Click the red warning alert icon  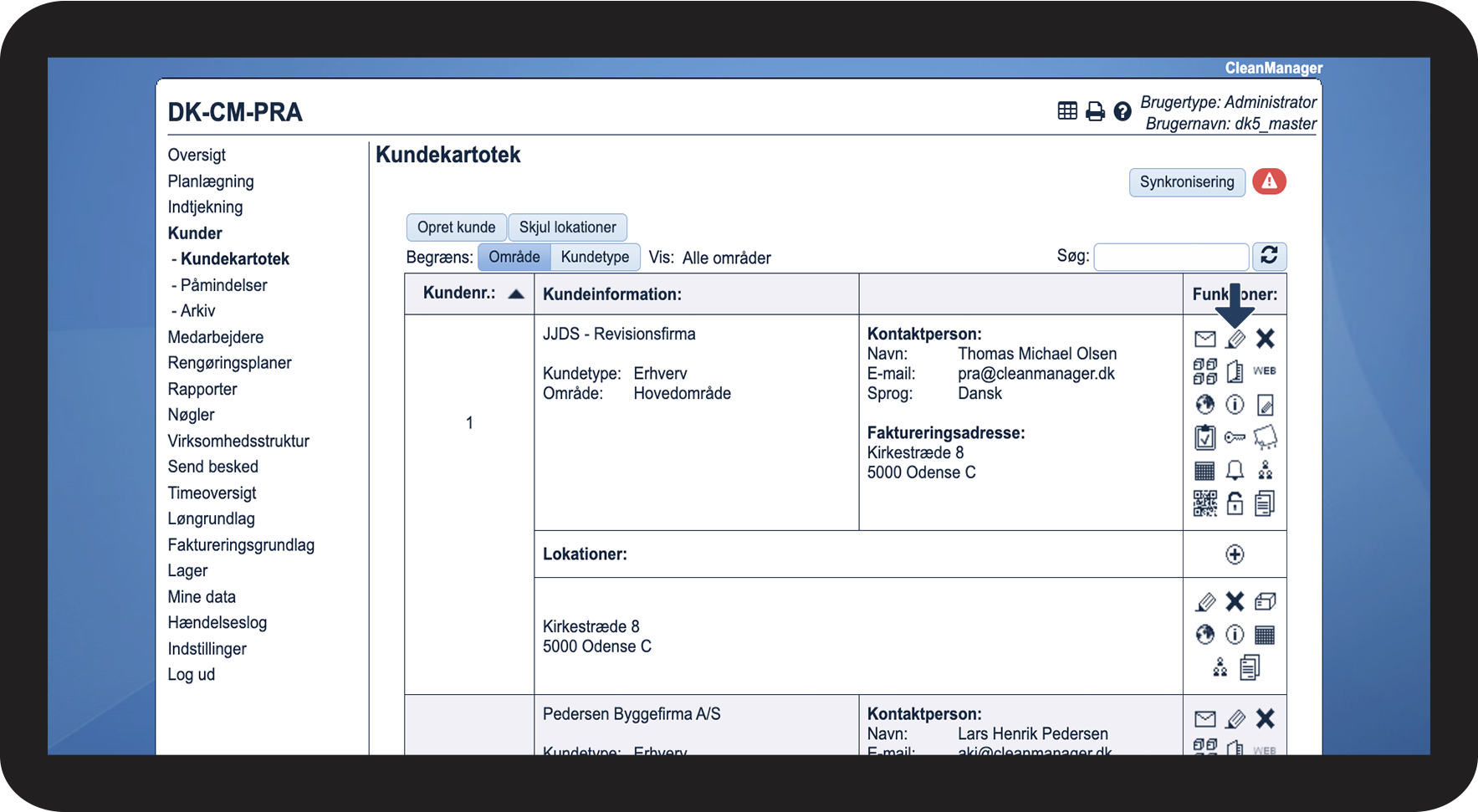pyautogui.click(x=1269, y=181)
